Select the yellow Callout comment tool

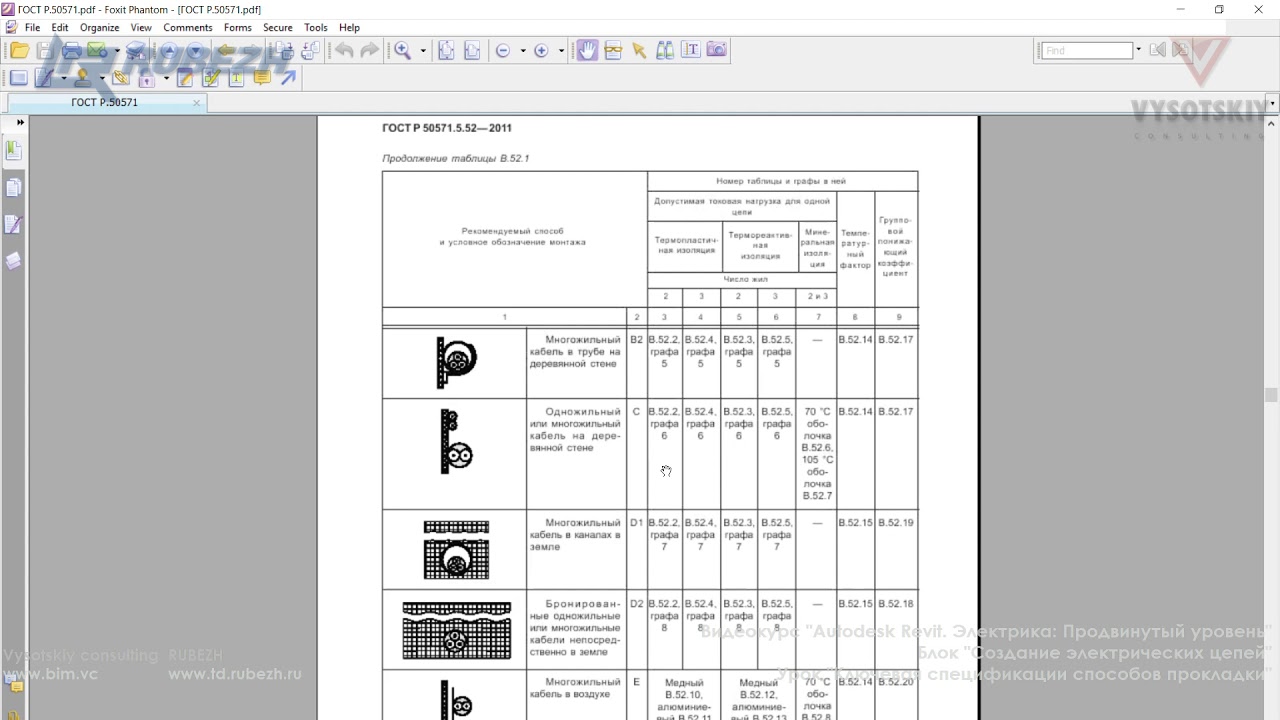pos(262,78)
